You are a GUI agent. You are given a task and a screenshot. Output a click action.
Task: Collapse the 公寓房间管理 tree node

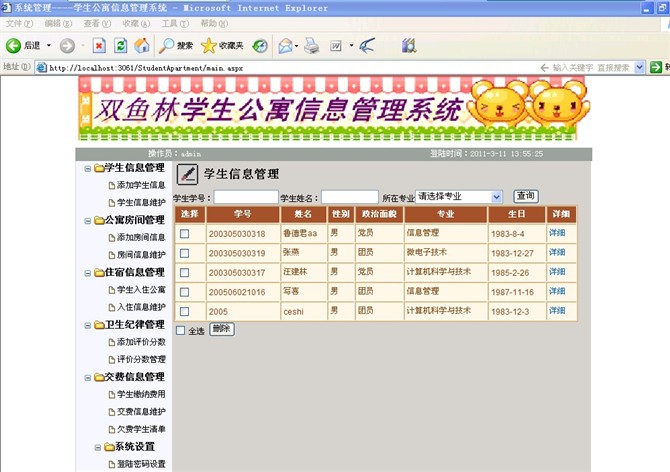[88, 221]
